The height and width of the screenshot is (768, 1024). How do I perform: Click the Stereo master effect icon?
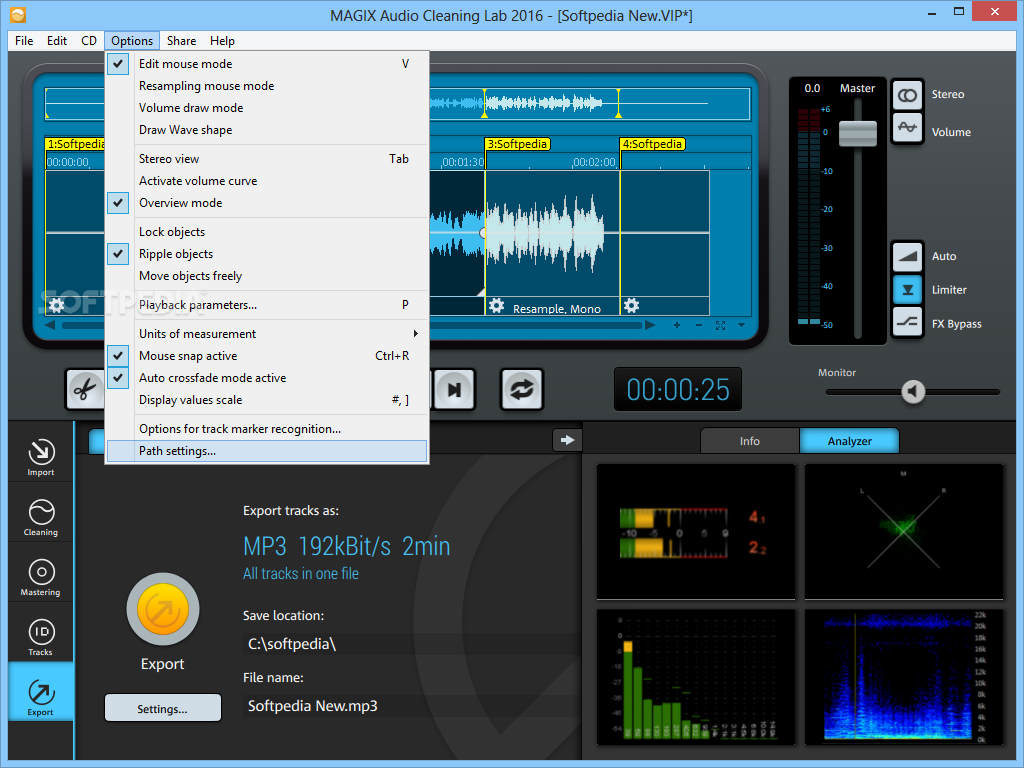click(x=907, y=95)
